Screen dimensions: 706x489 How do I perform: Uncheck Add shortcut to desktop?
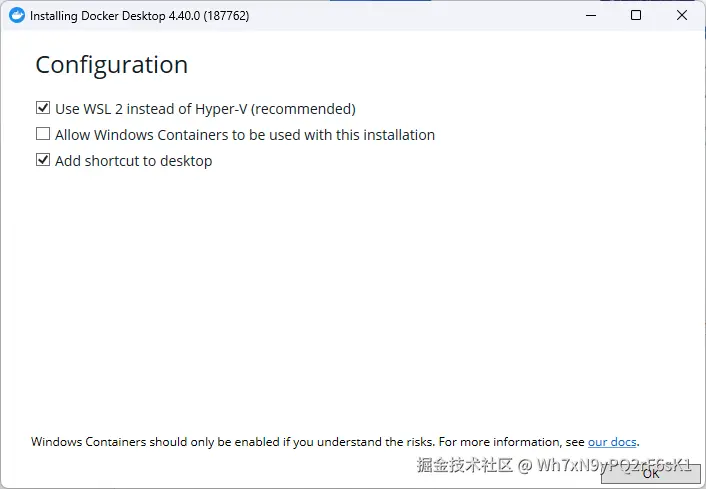click(x=43, y=160)
